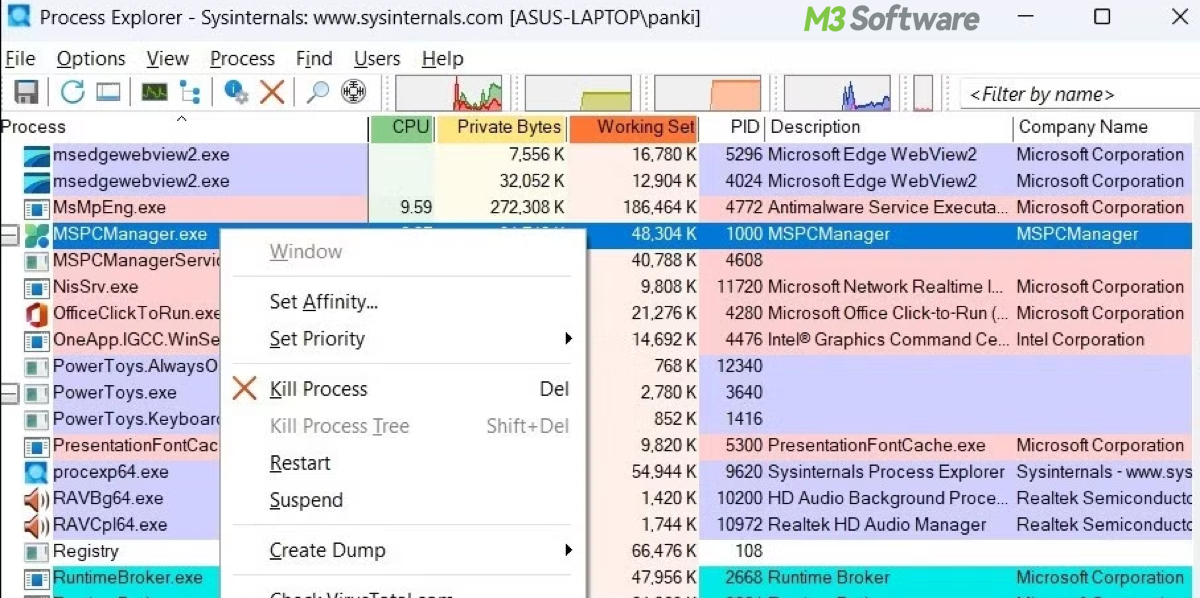Sort by the PID column header
Image resolution: width=1200 pixels, height=598 pixels.
point(733,127)
